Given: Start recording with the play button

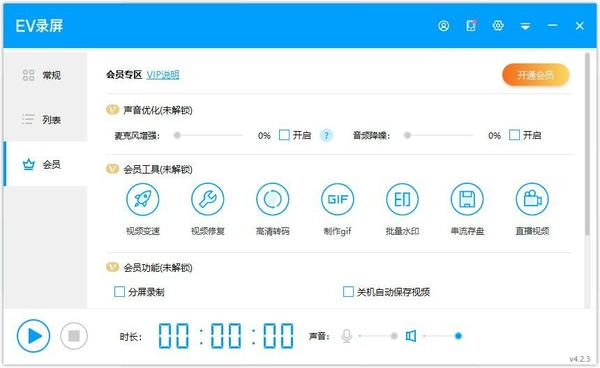Looking at the screenshot, I should click(x=34, y=336).
